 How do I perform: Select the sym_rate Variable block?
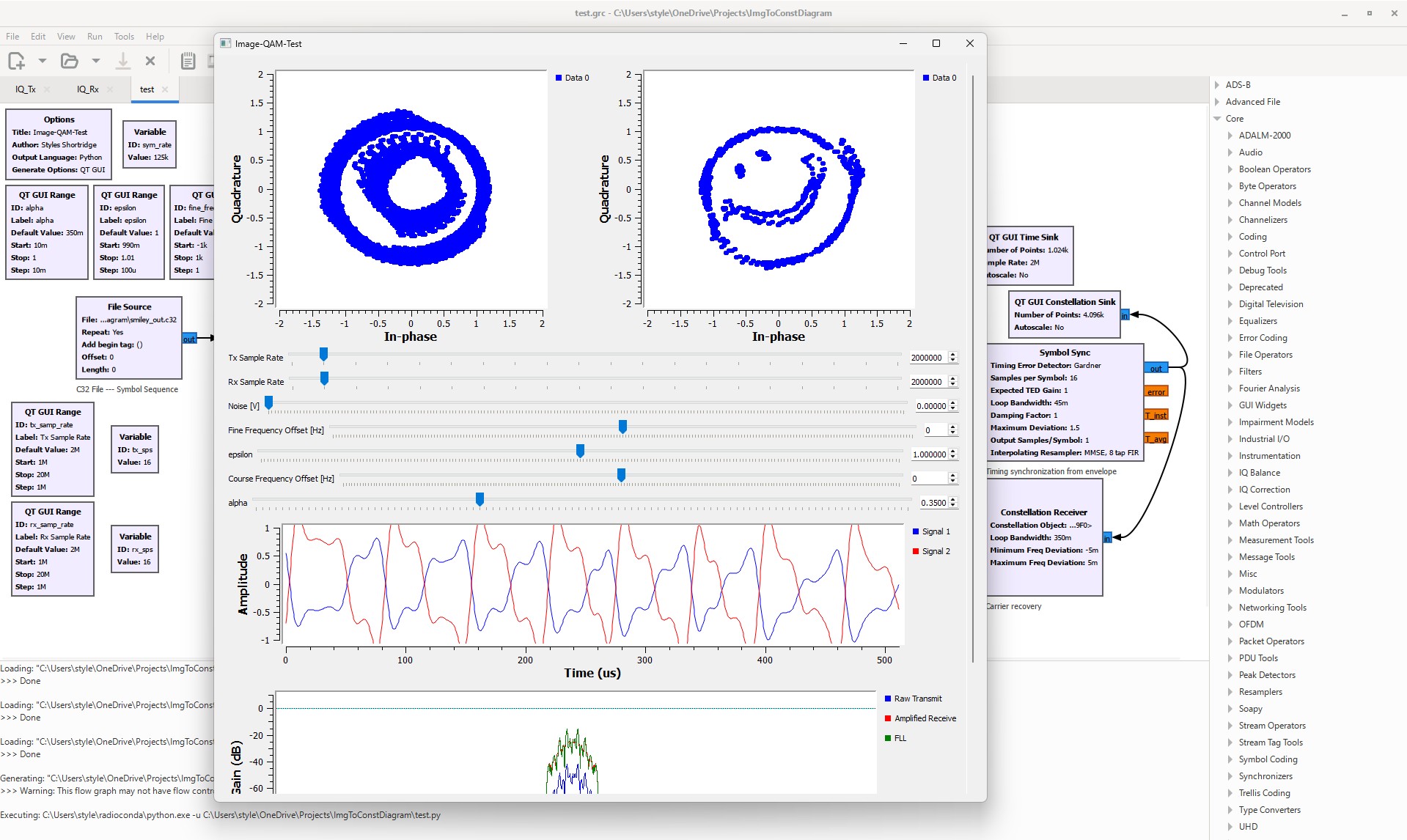tap(150, 144)
